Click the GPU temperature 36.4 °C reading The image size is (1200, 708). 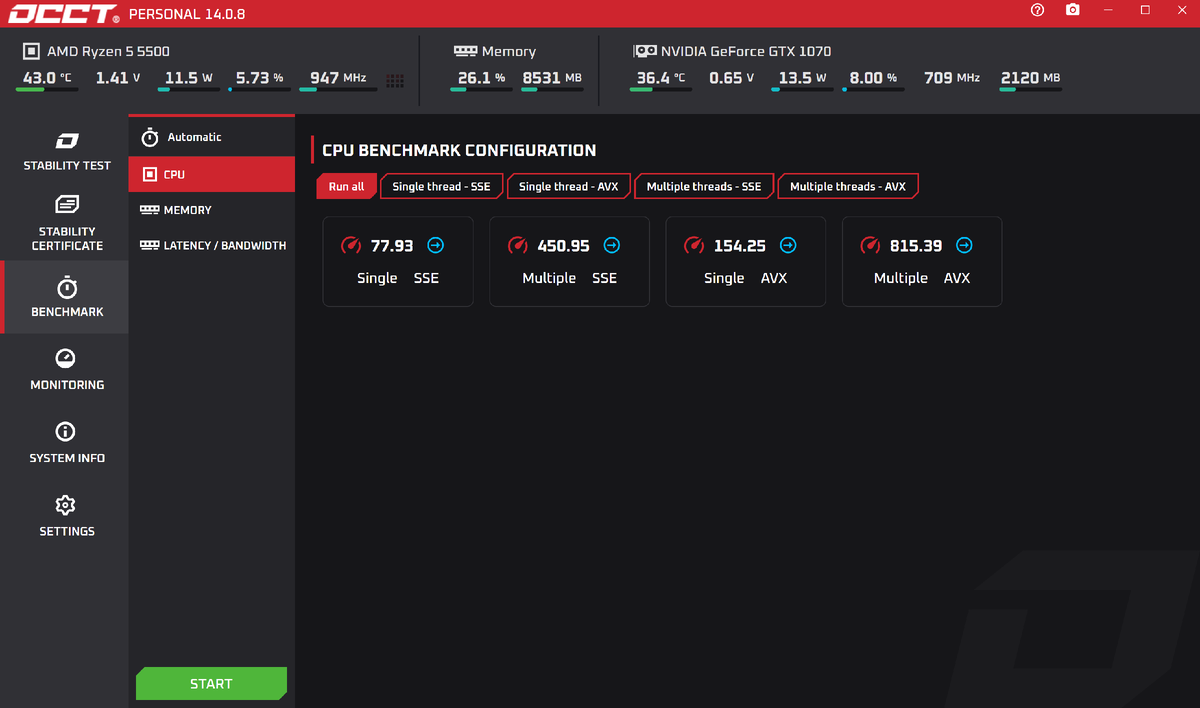pyautogui.click(x=661, y=77)
